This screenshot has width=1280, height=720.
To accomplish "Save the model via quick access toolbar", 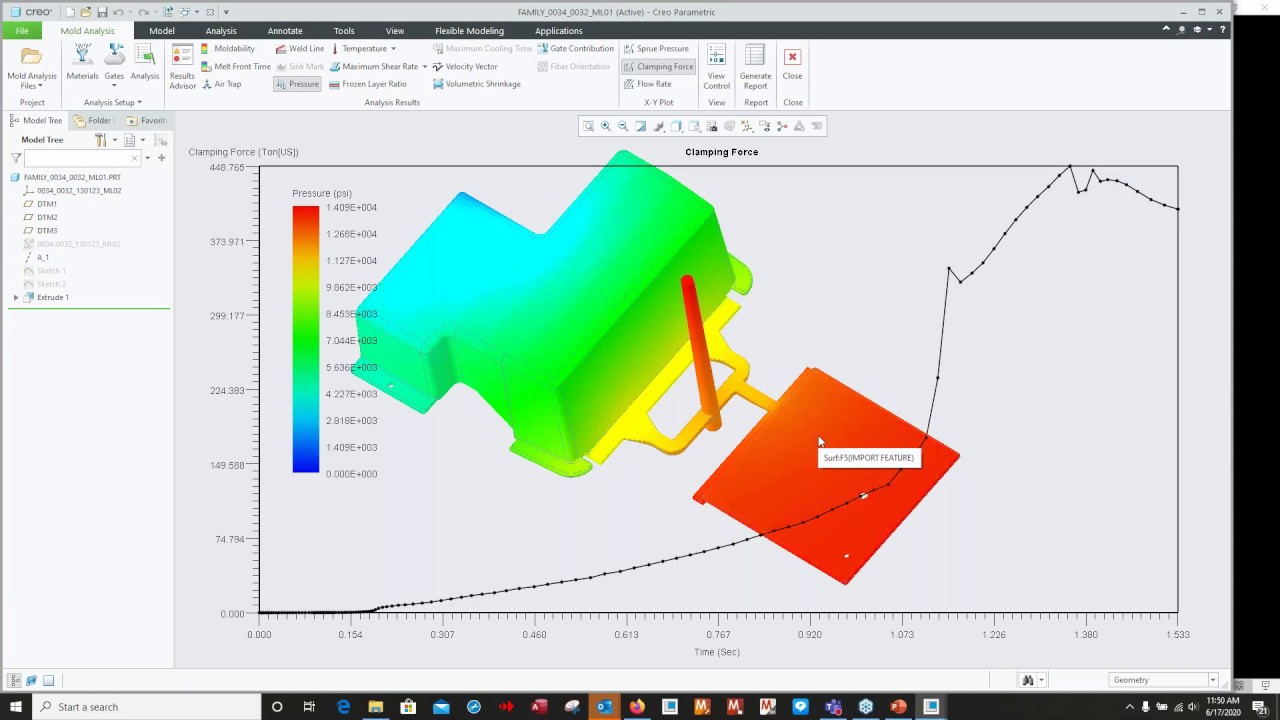I will (x=102, y=12).
